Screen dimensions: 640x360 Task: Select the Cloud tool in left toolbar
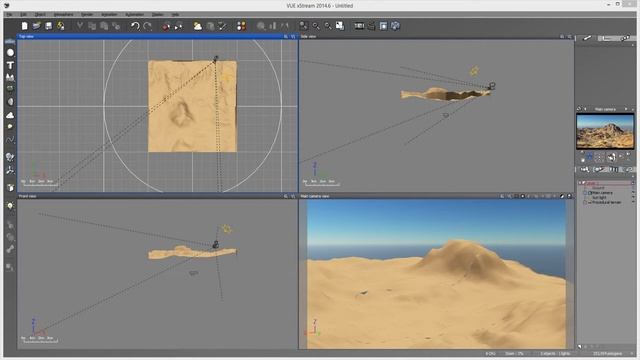10,115
